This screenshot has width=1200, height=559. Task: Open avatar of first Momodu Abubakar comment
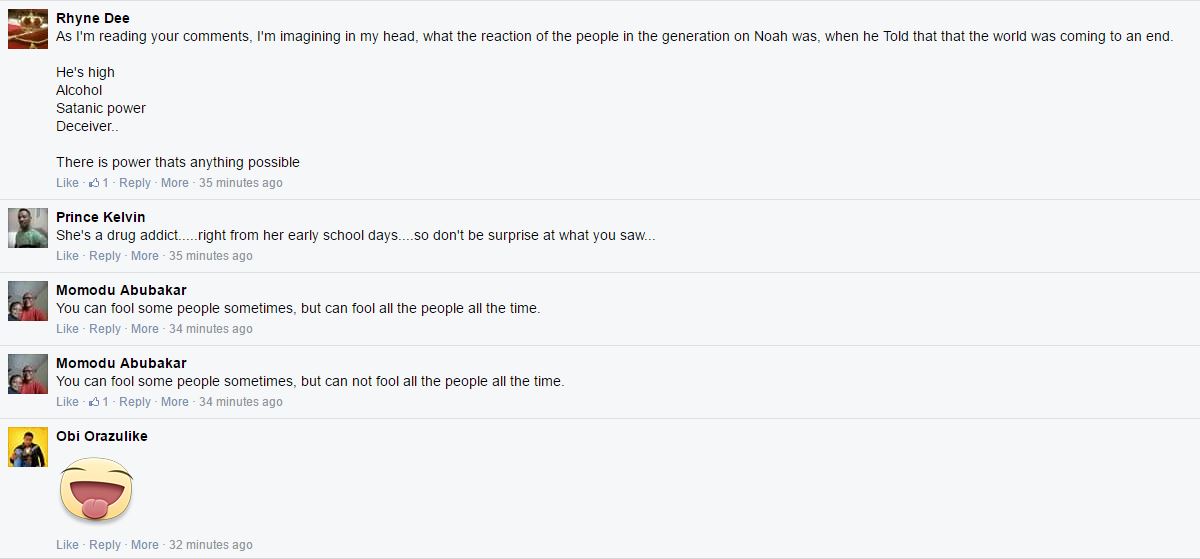tap(28, 301)
